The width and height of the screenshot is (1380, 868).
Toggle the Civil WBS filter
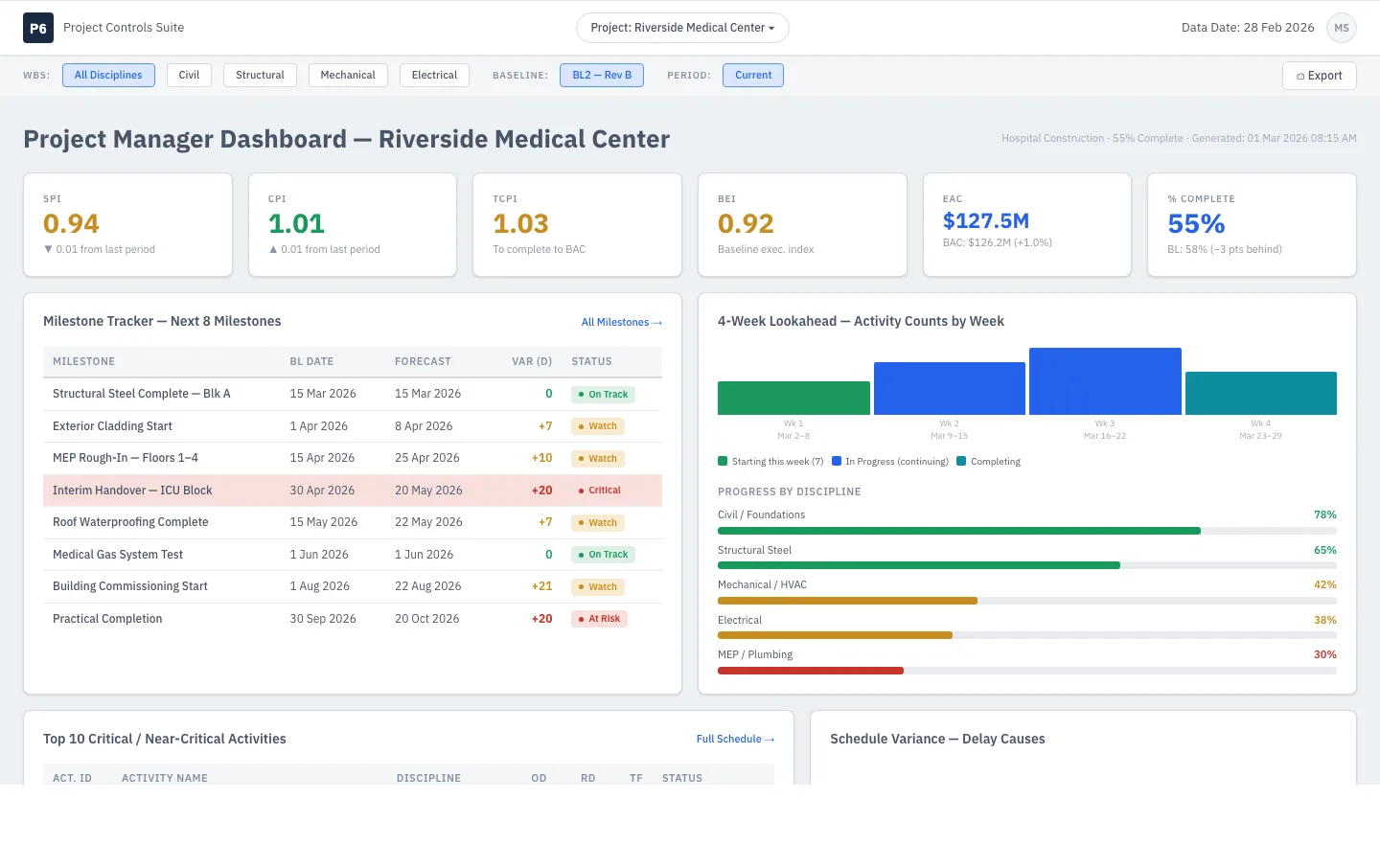pyautogui.click(x=190, y=75)
